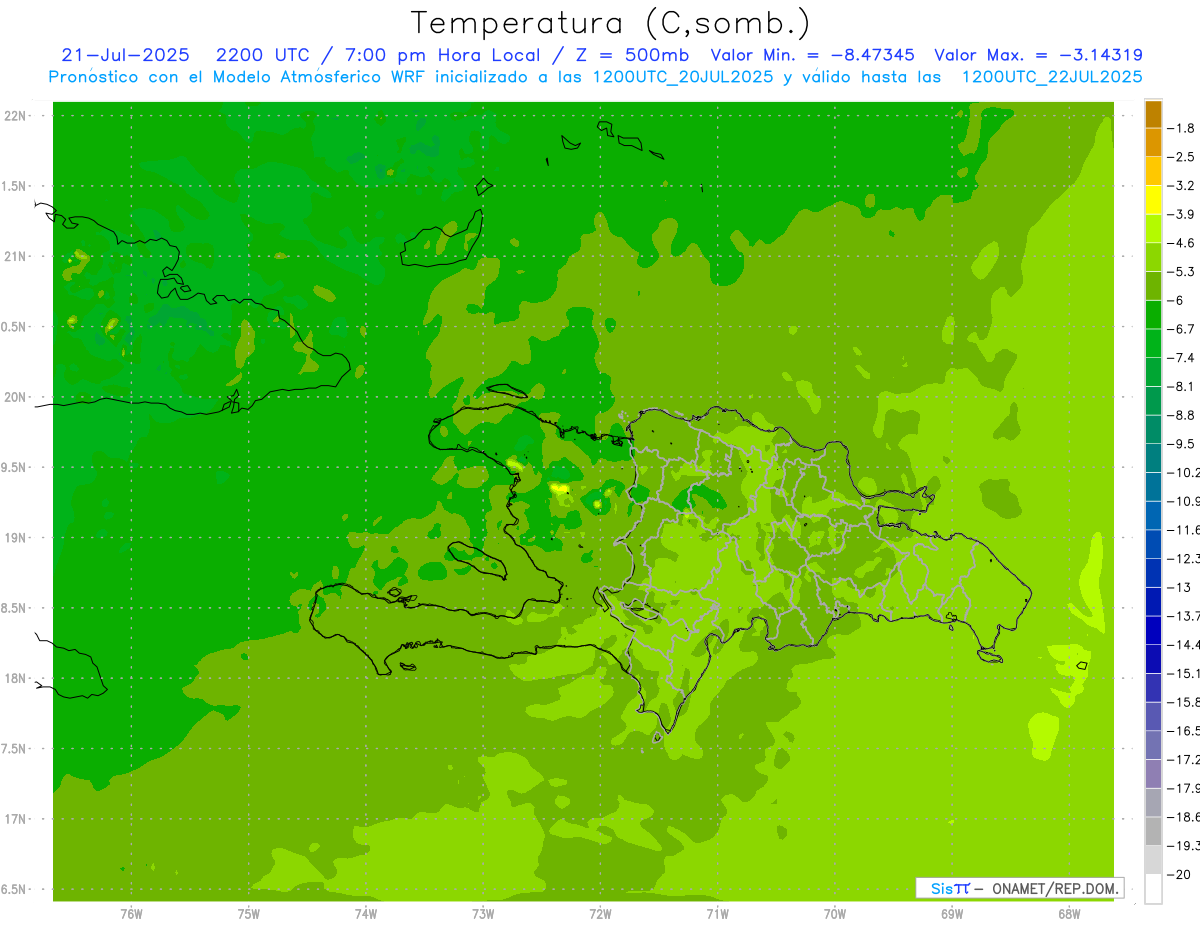The image size is (1200, 927).
Task: Click the '19N' latitude label
Action: 16,538
